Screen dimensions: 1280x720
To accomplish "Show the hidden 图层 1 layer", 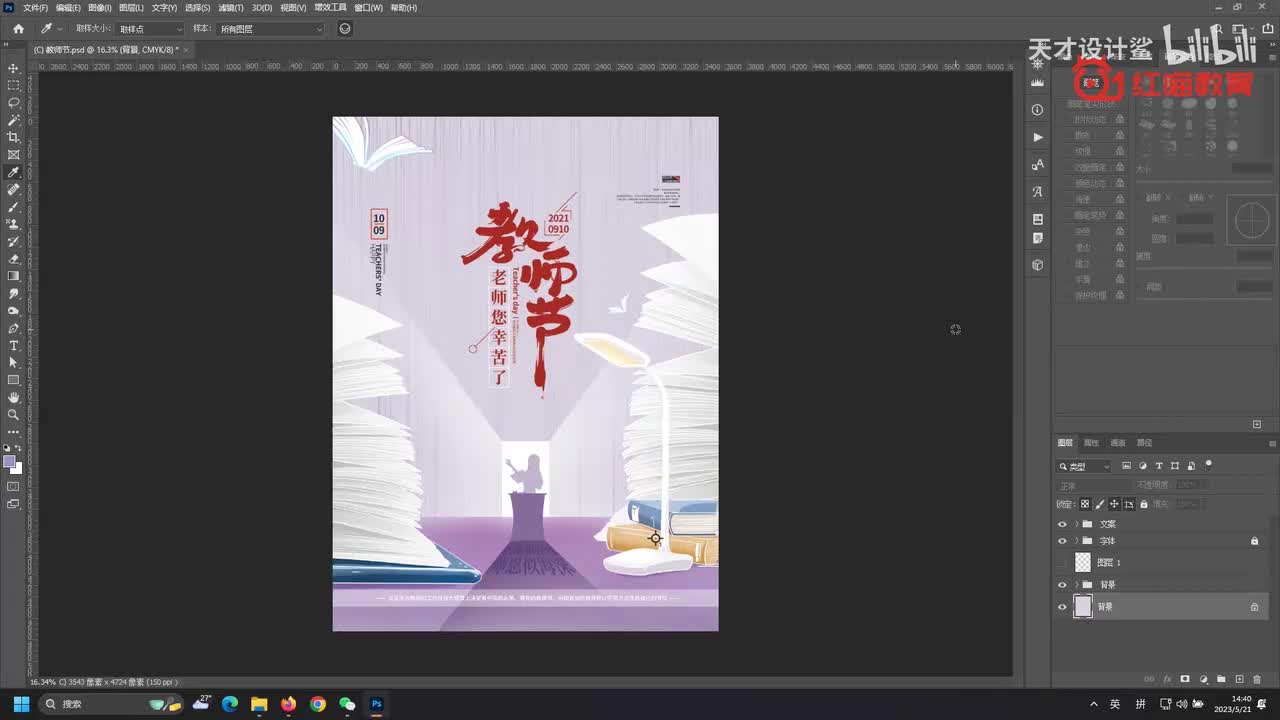I will click(x=1062, y=563).
